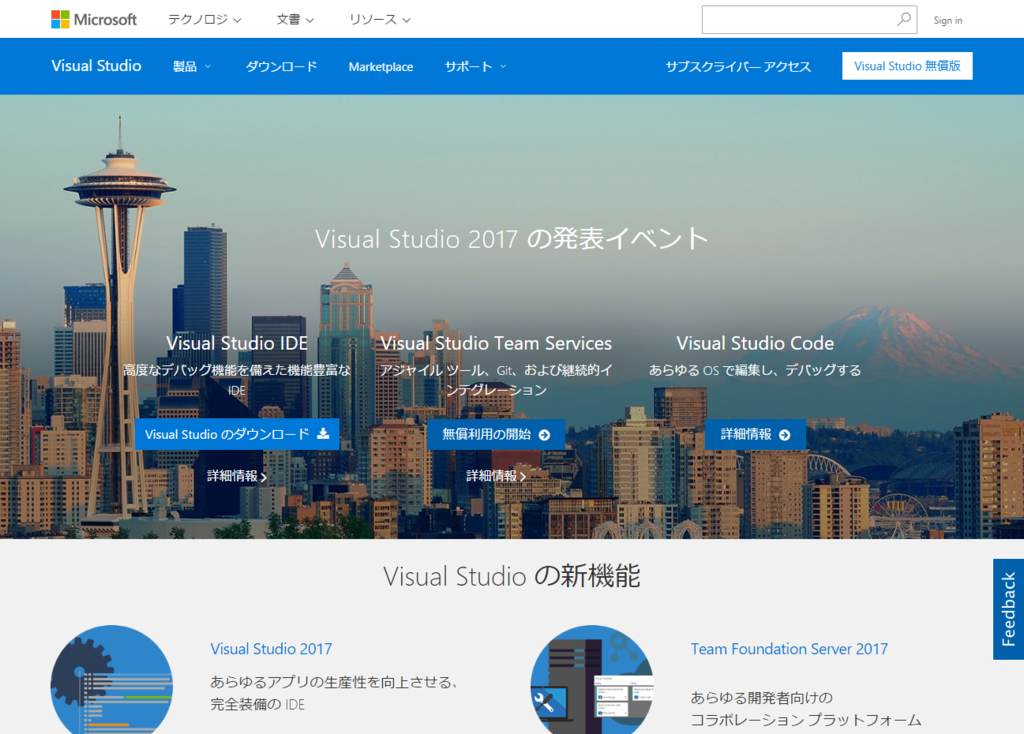Click the Visual Studio の新機能 heading
Viewport: 1024px width, 734px height.
(x=511, y=577)
